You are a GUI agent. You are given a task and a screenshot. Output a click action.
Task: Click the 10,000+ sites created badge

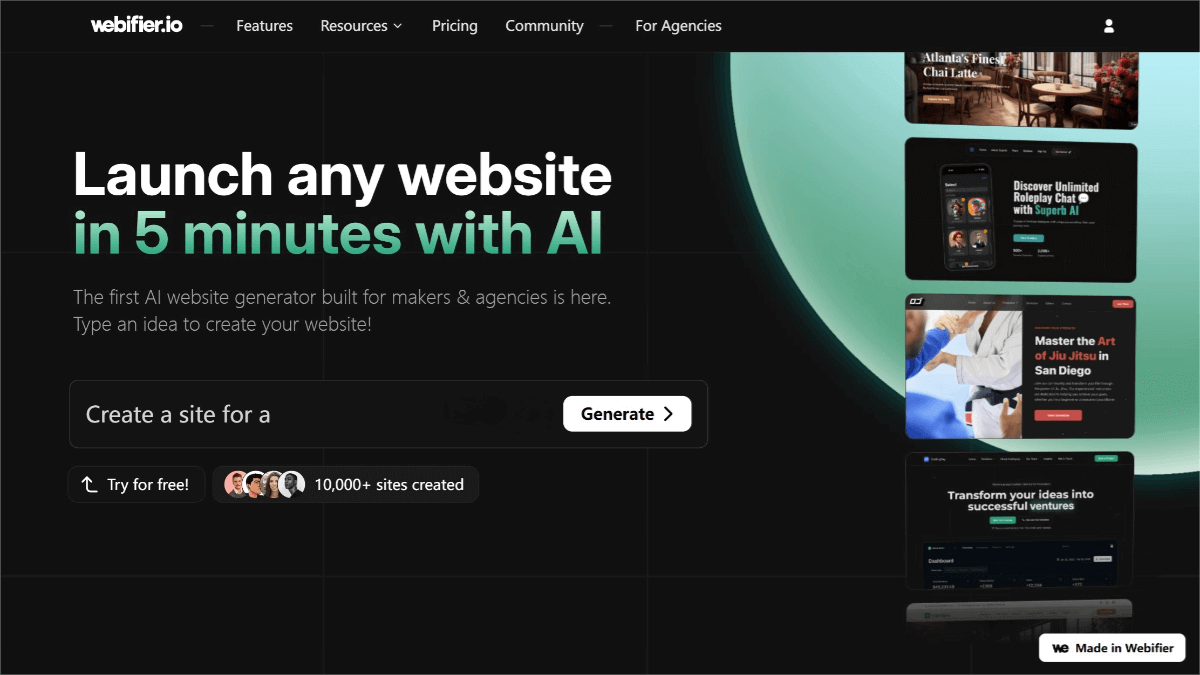345,485
